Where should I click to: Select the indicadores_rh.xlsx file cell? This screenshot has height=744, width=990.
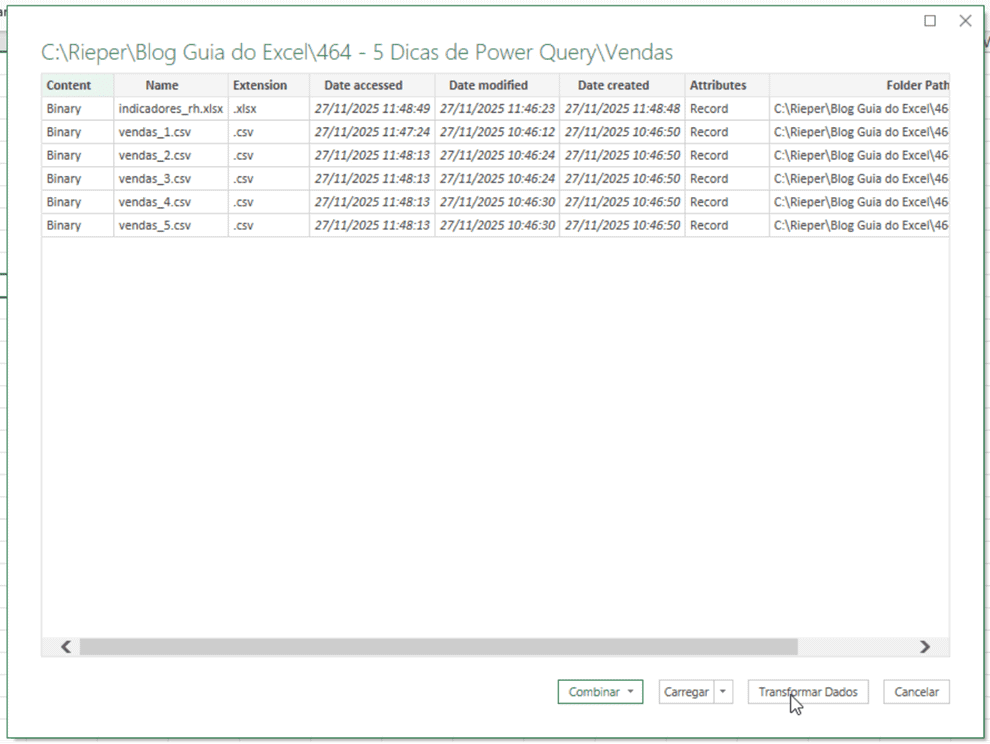coord(170,108)
